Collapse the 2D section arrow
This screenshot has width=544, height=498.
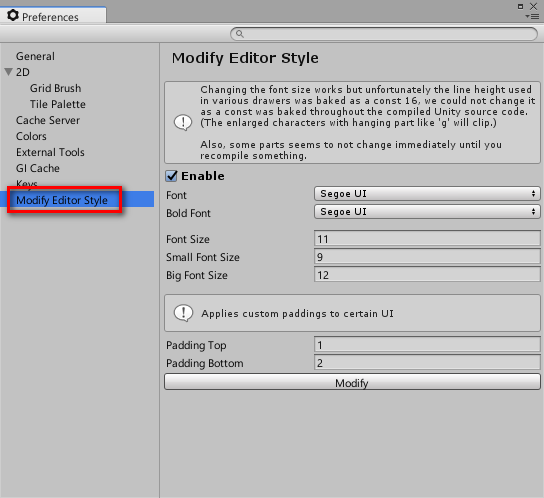pos(8,72)
